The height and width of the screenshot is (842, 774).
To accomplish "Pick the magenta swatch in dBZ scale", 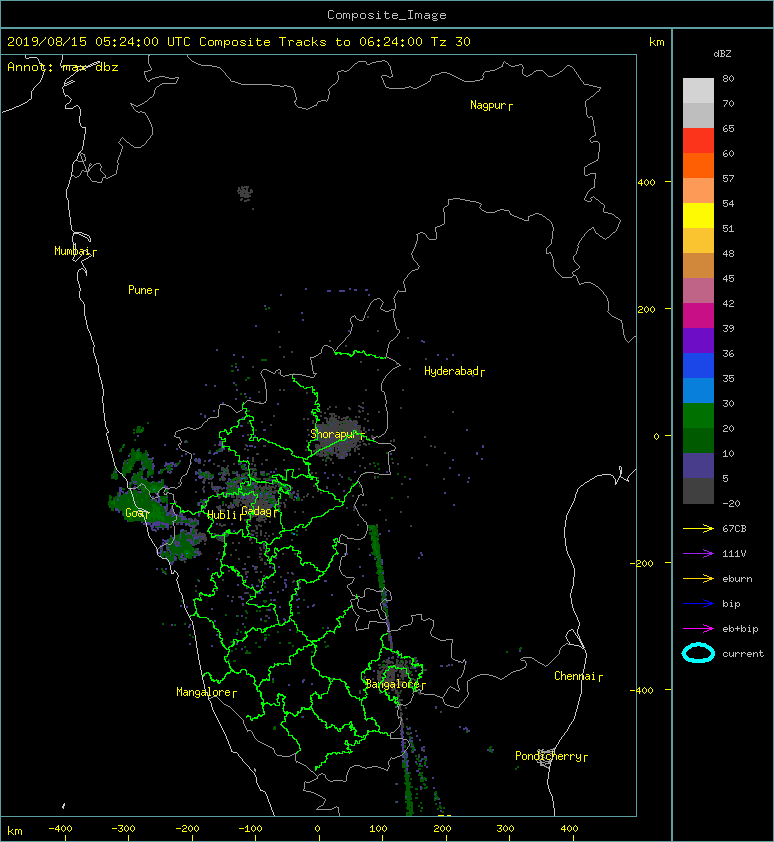I will tap(698, 315).
